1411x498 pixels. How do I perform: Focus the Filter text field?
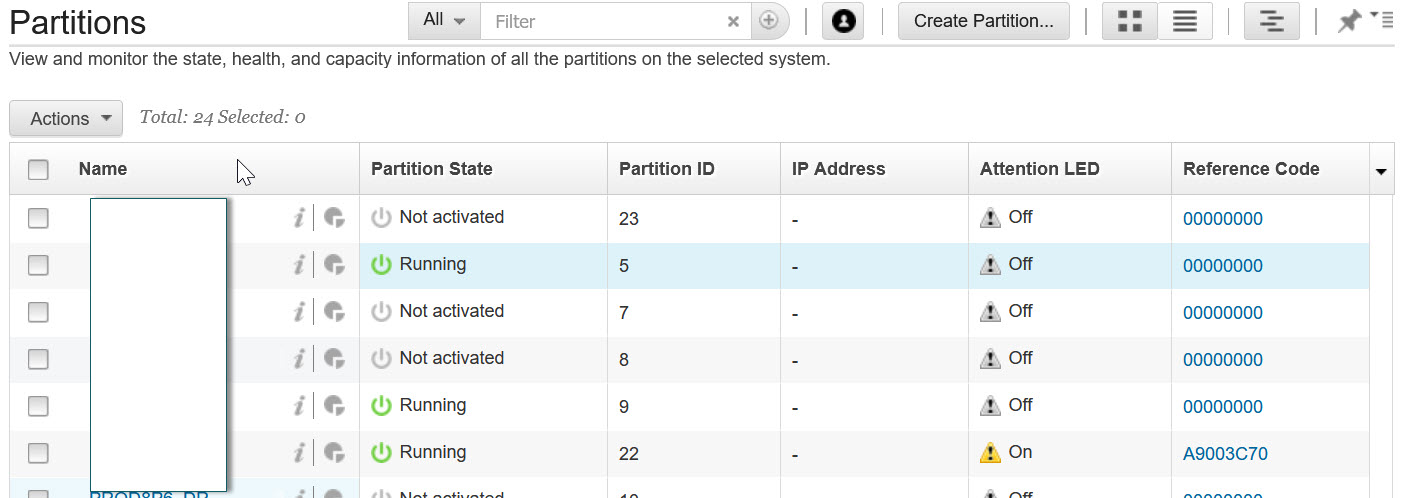coord(600,21)
